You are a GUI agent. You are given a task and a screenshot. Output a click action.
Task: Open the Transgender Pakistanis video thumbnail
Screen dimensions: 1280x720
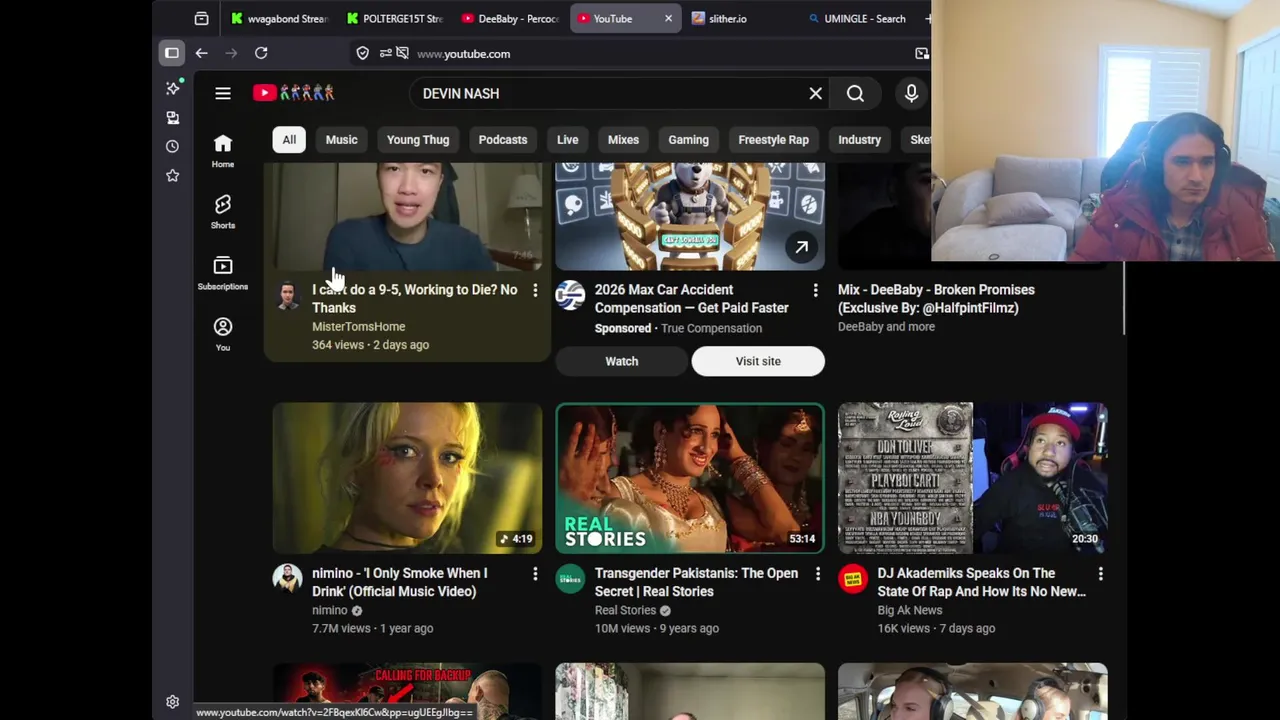(x=690, y=478)
